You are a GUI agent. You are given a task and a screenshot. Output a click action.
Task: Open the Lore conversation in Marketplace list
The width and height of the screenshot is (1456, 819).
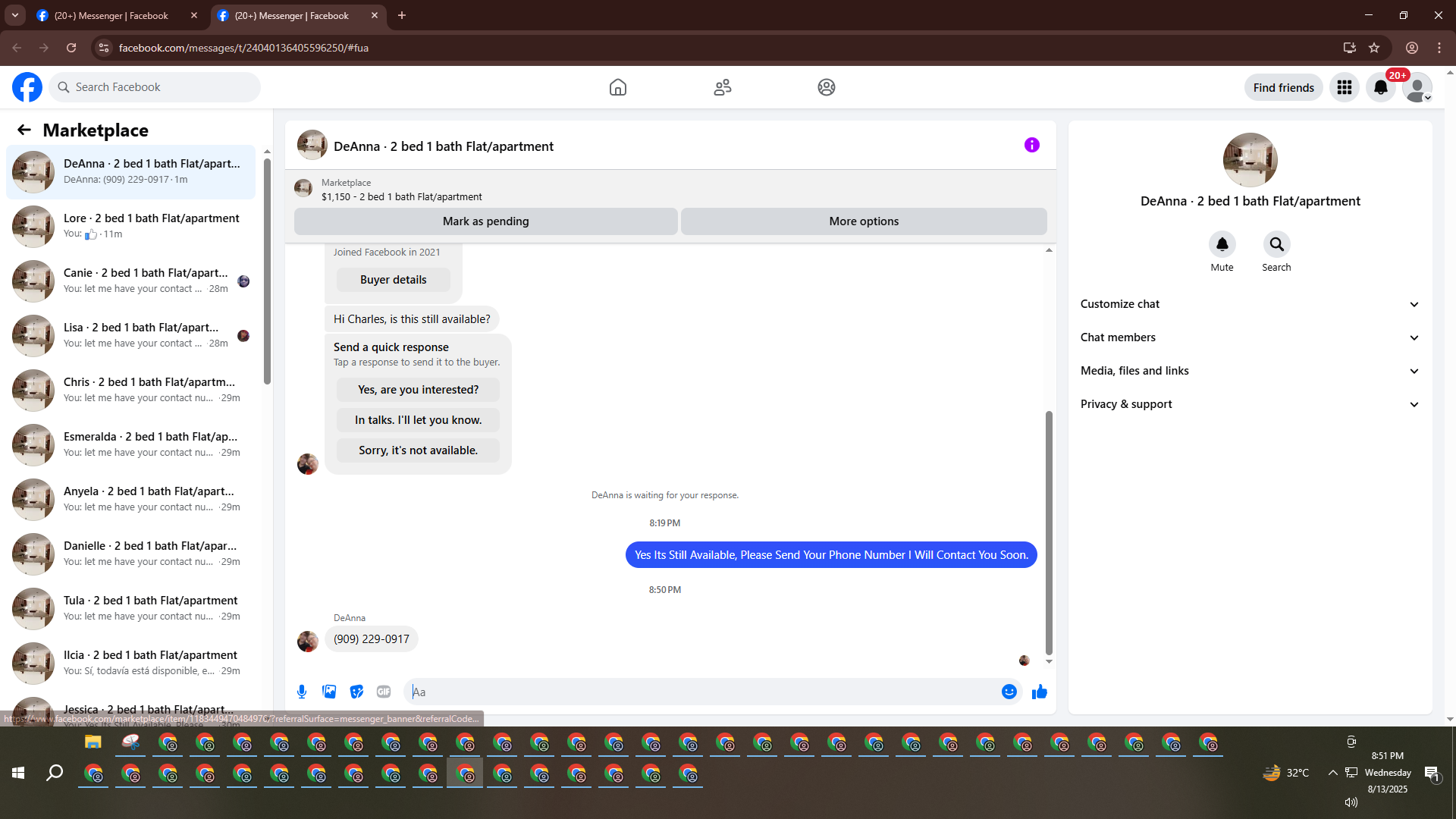(x=133, y=226)
